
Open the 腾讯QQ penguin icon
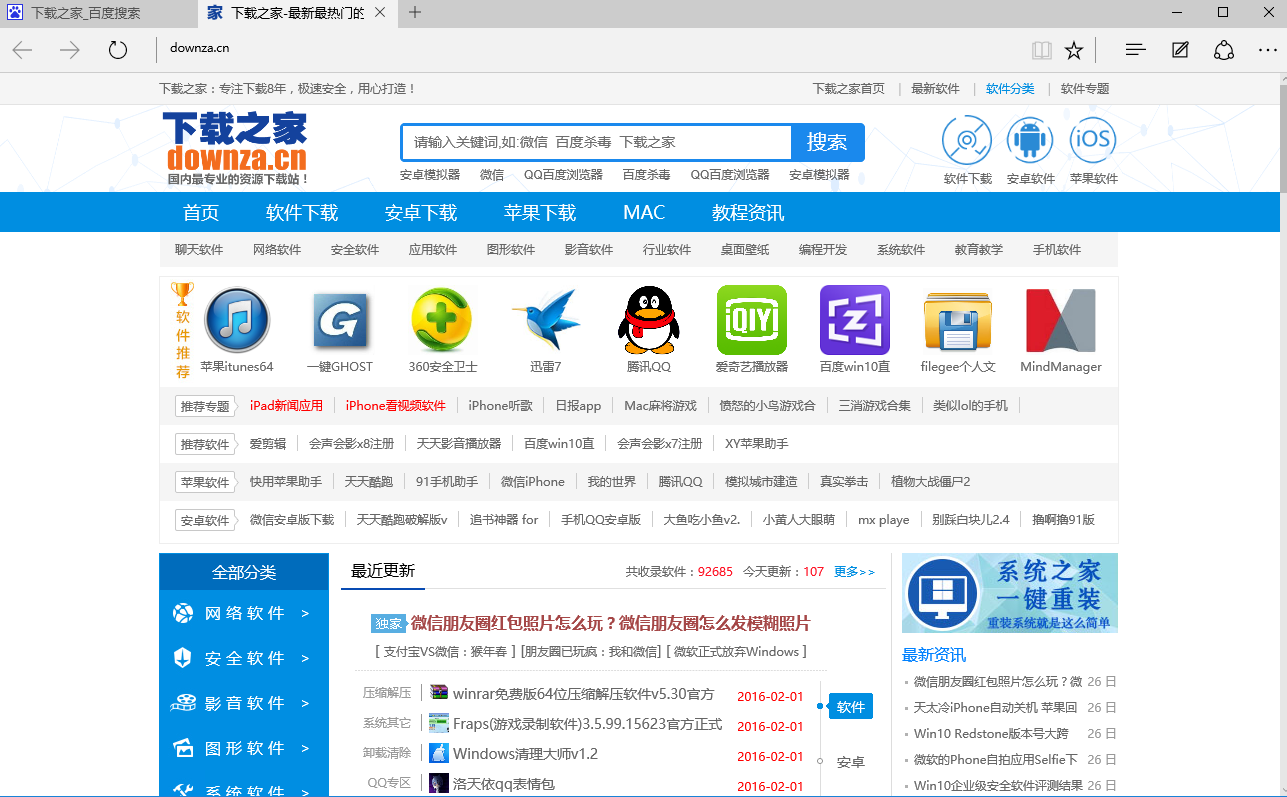648,320
